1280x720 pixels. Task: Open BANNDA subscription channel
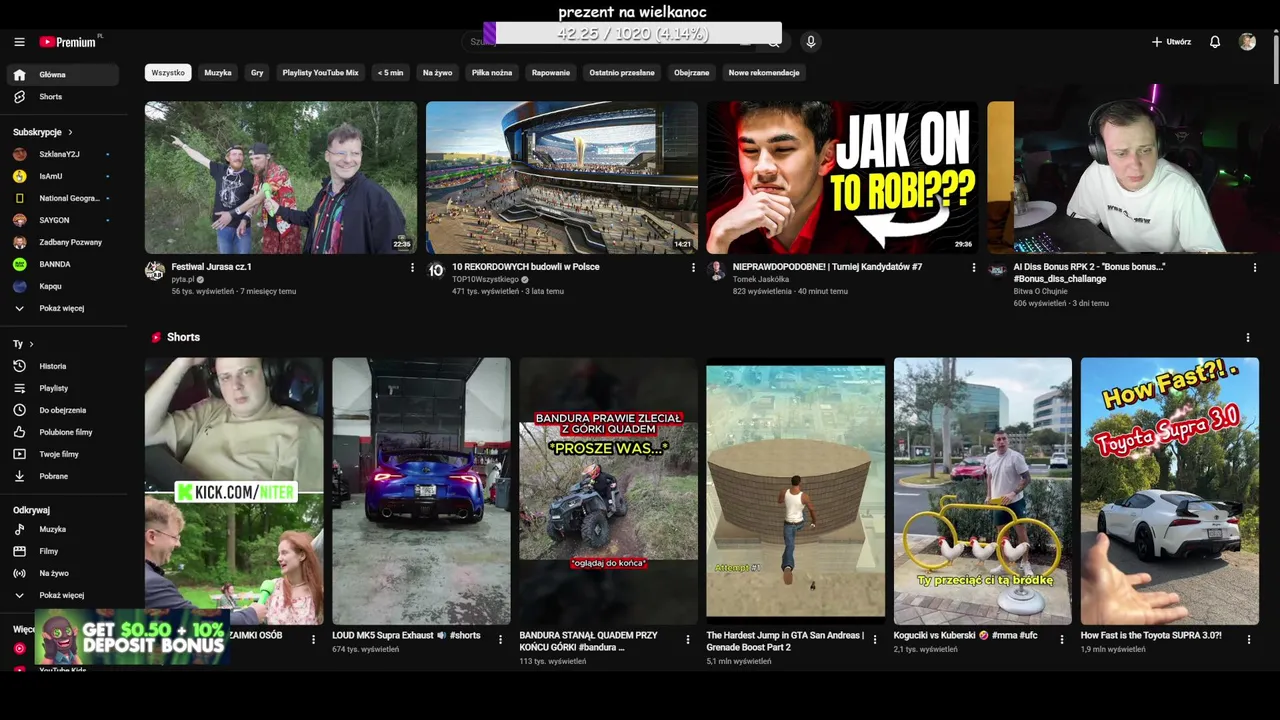(x=62, y=264)
